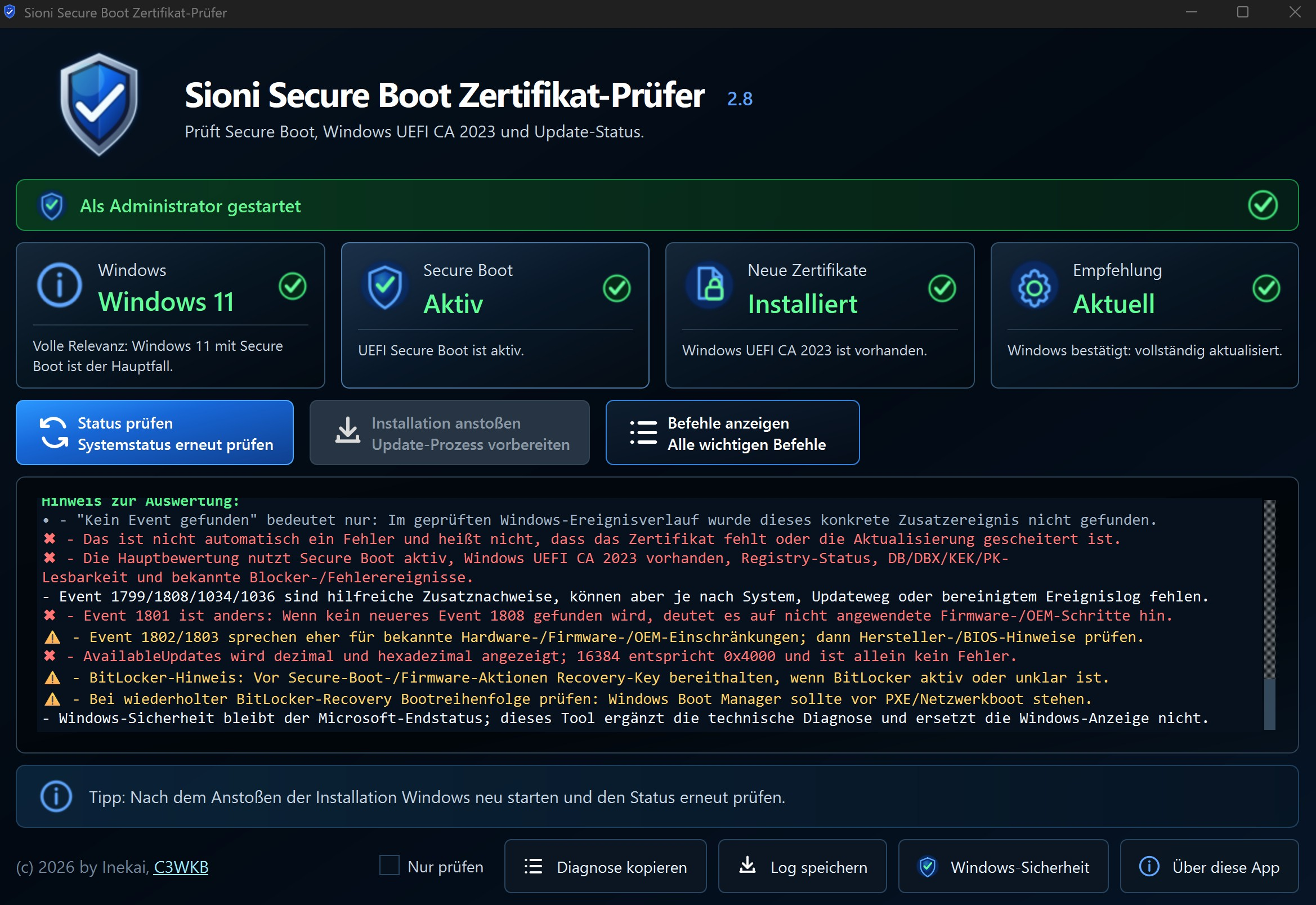
Task: Click list icon in Befehle anzeigen button
Action: [643, 433]
